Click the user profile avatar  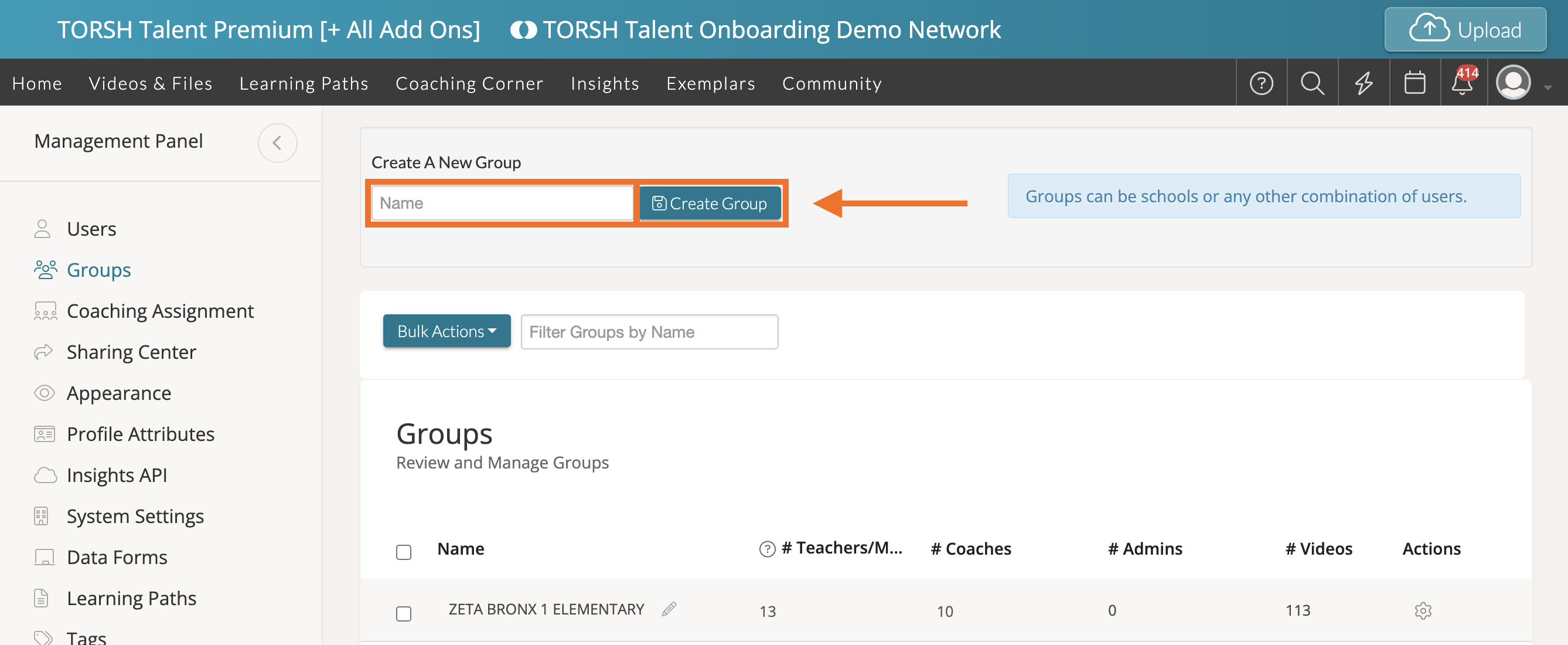tap(1514, 82)
